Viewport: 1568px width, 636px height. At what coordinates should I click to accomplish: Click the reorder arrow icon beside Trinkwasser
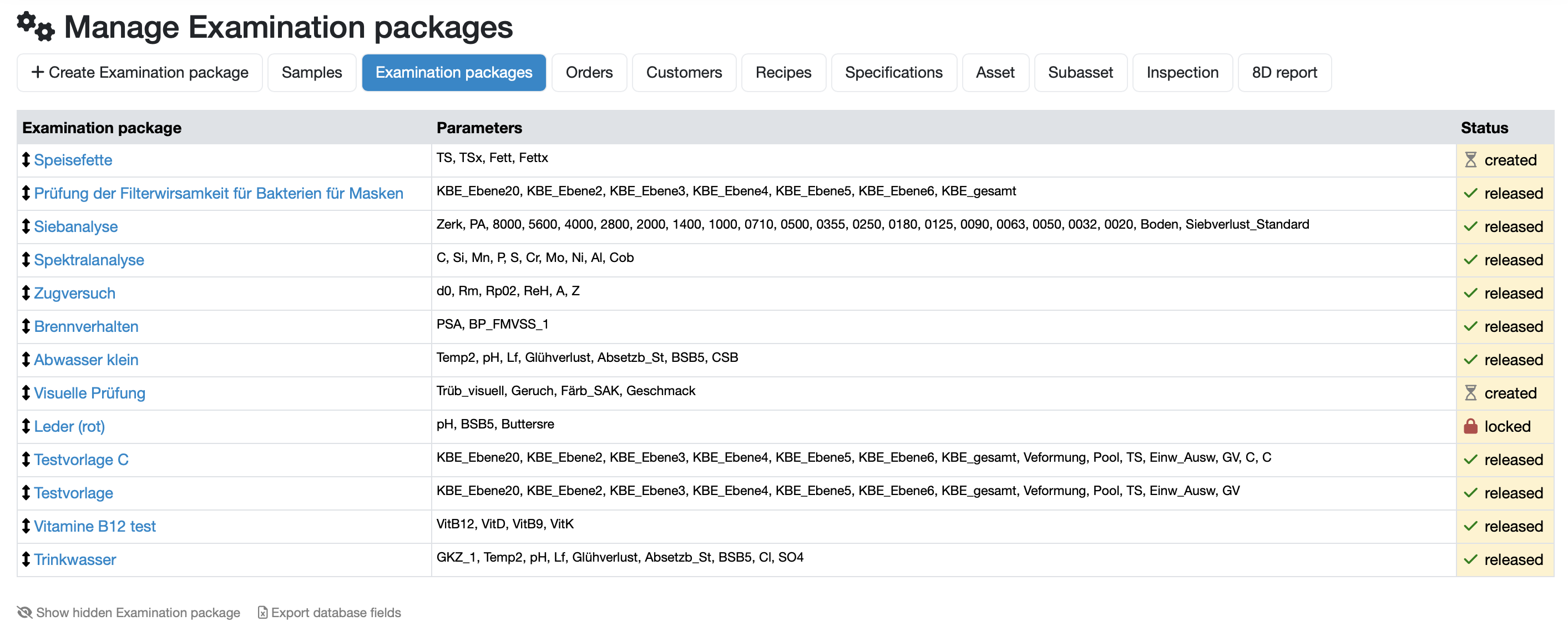click(x=26, y=559)
